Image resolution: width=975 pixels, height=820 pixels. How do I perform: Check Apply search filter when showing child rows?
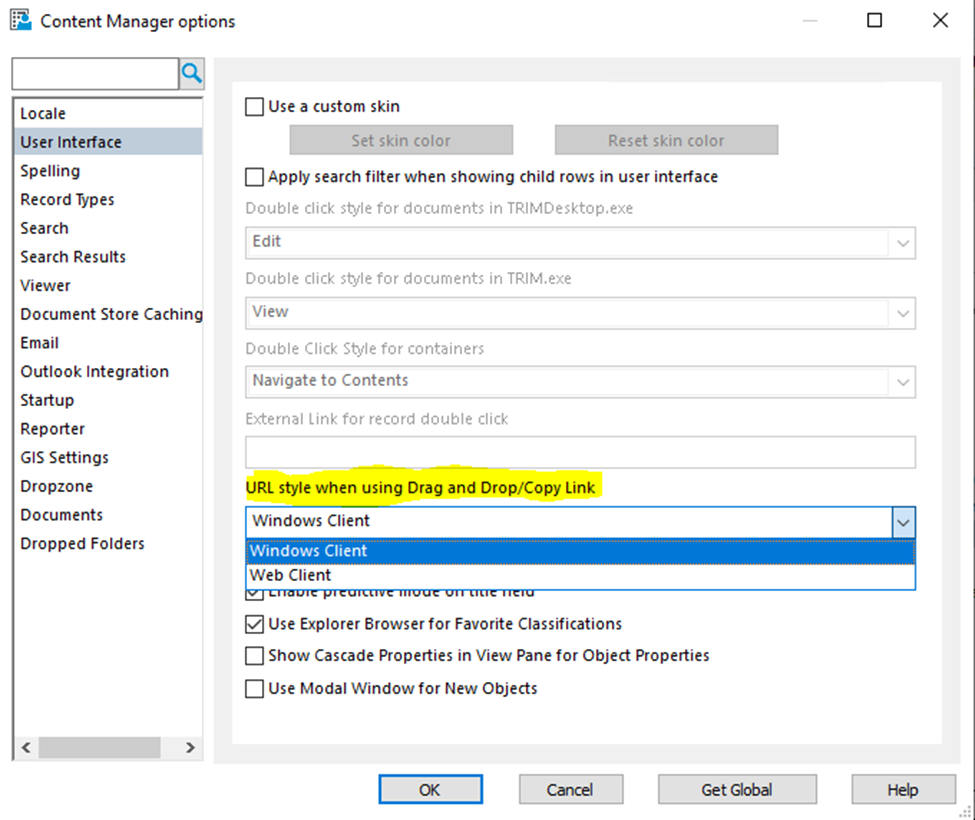click(x=253, y=177)
